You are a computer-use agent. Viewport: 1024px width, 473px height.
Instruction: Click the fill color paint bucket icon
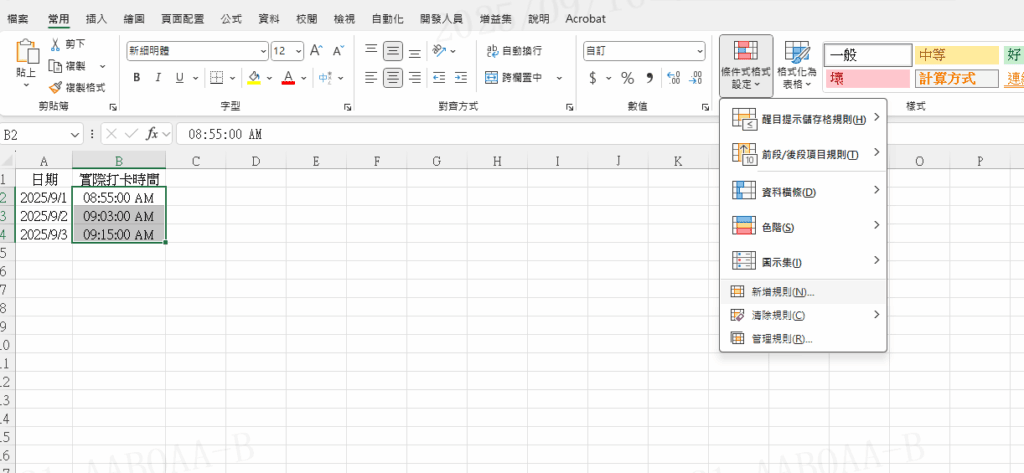[x=254, y=78]
